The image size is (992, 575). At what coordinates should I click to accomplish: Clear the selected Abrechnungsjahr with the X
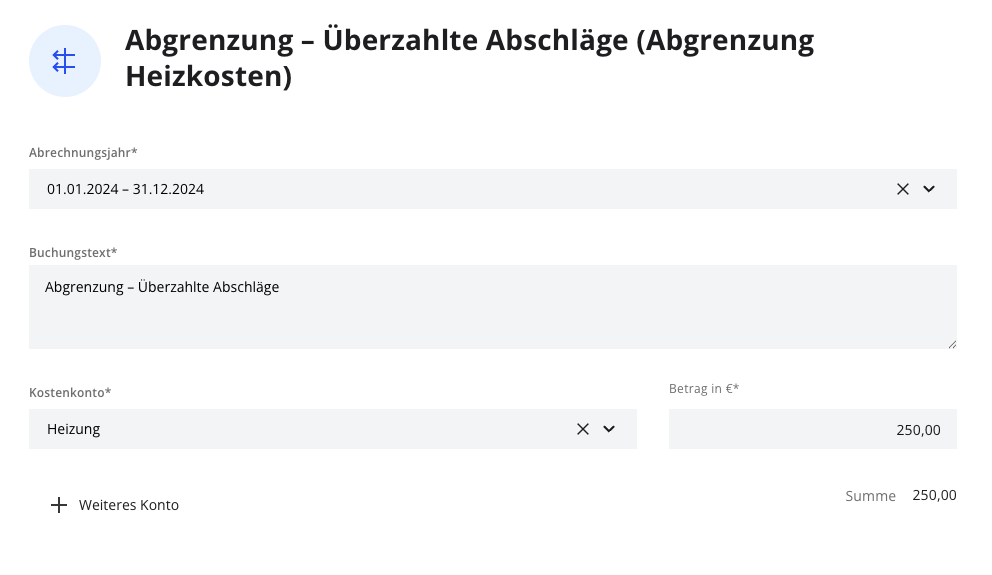pyautogui.click(x=903, y=189)
